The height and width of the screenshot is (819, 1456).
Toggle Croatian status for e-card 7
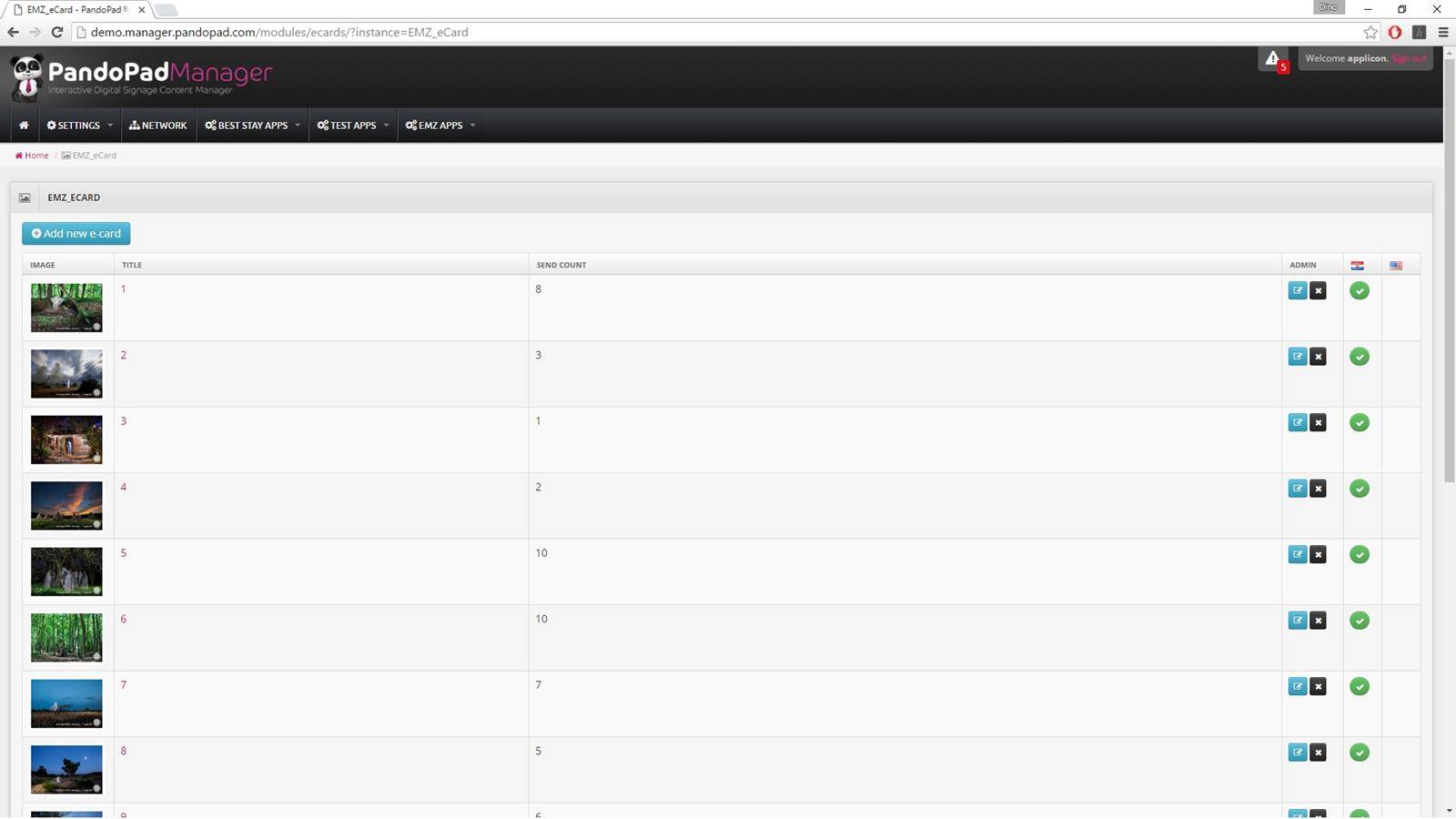tap(1360, 687)
